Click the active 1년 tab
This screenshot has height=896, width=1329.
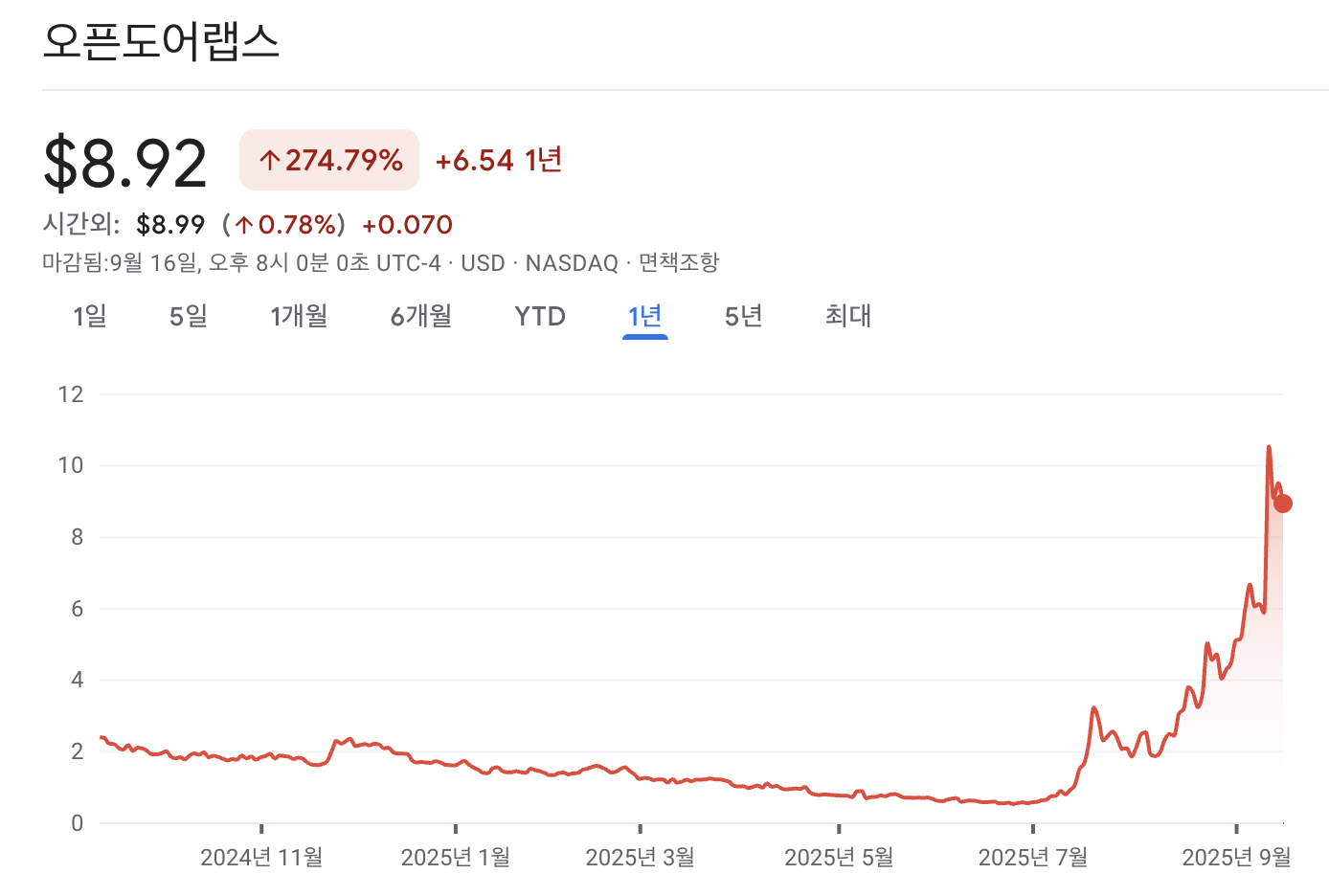(644, 316)
